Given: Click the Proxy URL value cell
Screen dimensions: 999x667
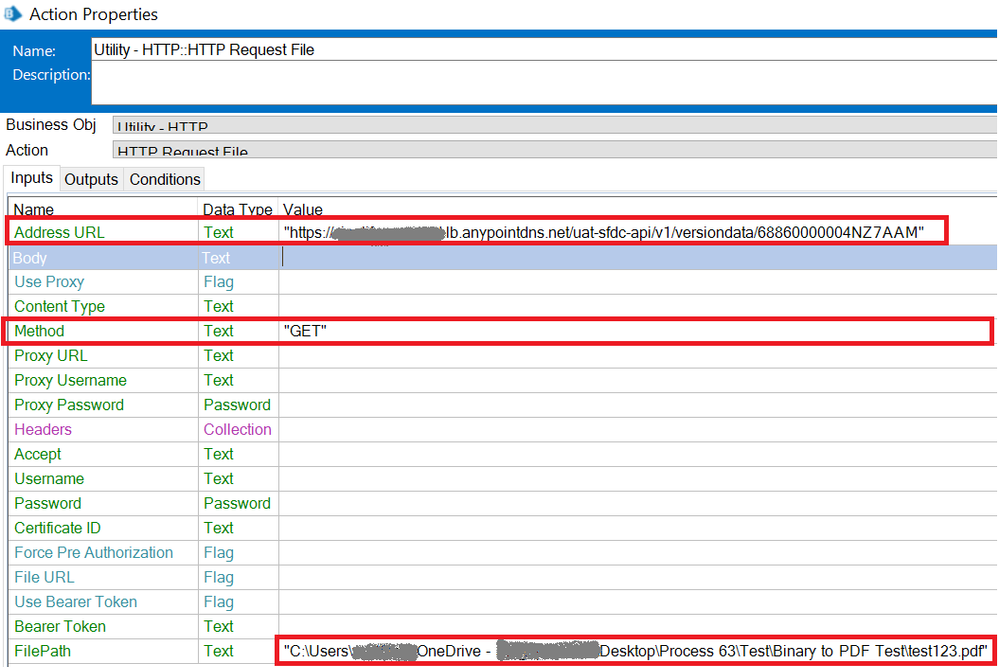Looking at the screenshot, I should click(x=638, y=356).
